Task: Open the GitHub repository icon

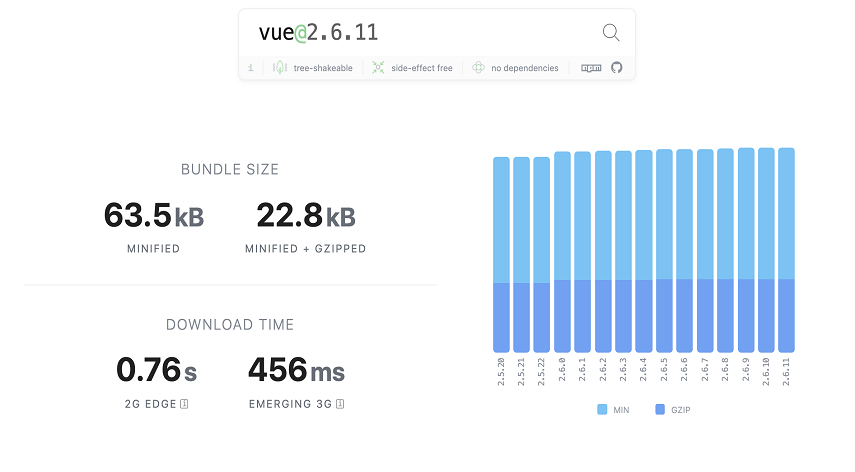Action: pos(617,68)
